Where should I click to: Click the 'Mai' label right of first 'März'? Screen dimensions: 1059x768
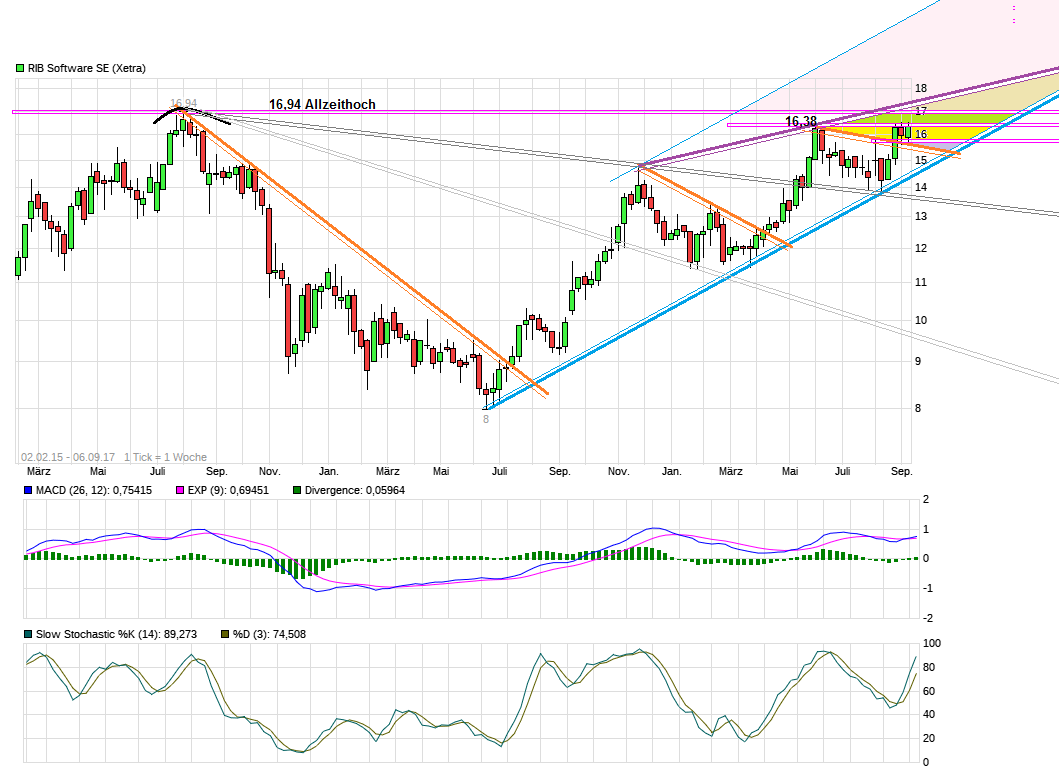pos(98,471)
